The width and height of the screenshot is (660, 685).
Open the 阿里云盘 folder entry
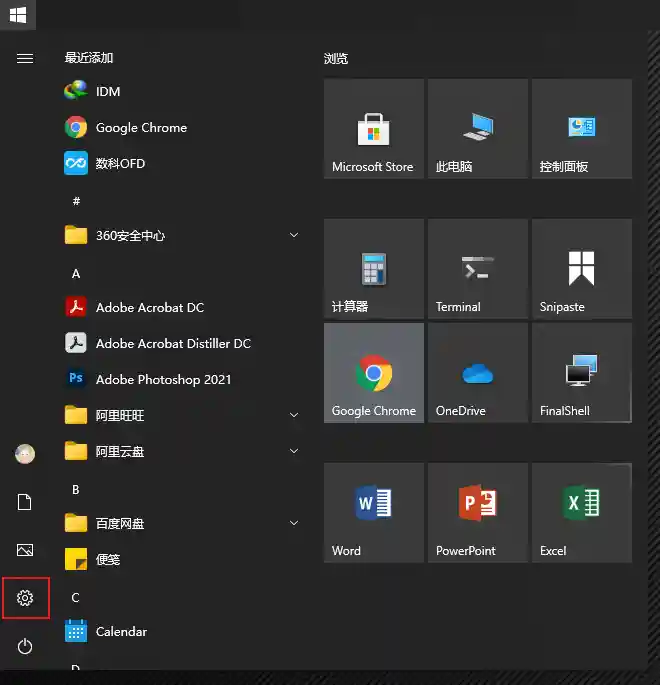pyautogui.click(x=182, y=451)
